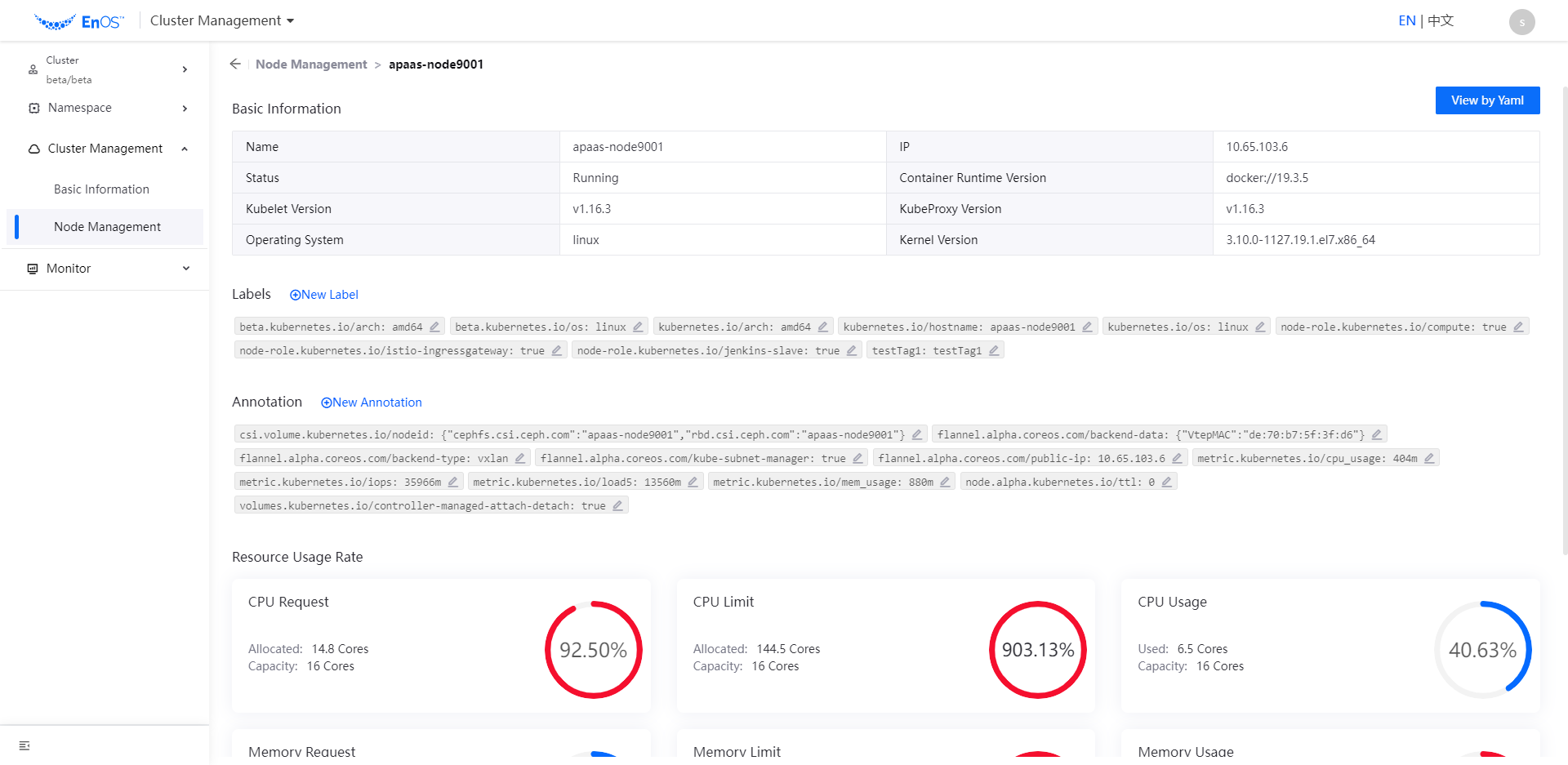
Task: Add a New Label
Action: pyautogui.click(x=324, y=294)
